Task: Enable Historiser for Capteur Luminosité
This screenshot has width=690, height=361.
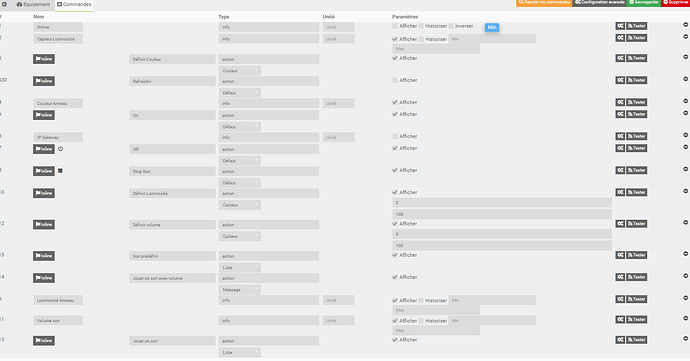Action: click(421, 39)
